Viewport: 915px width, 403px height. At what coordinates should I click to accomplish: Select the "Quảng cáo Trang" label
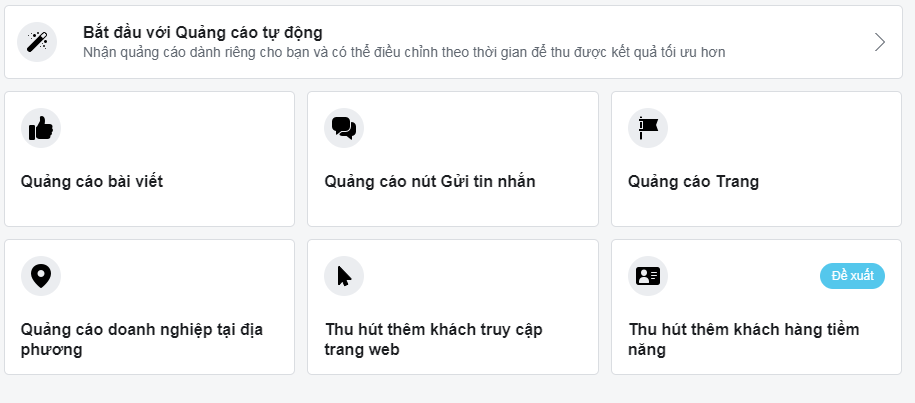click(x=693, y=182)
